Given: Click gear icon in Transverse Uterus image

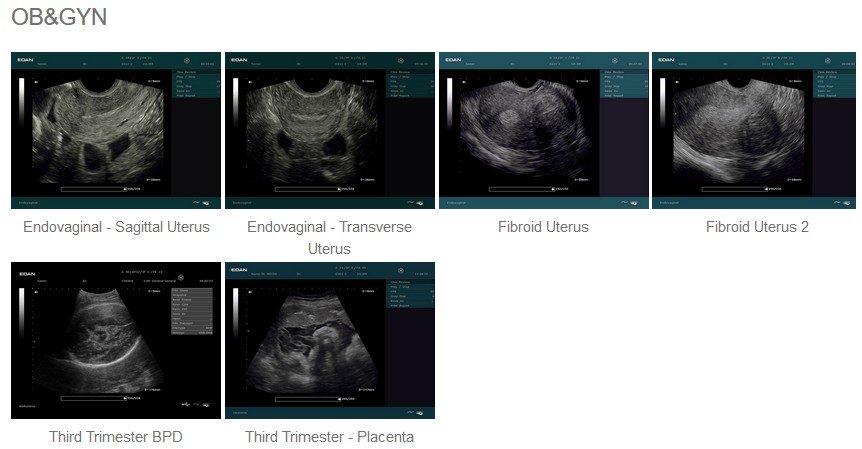Looking at the screenshot, I should click(x=401, y=60).
